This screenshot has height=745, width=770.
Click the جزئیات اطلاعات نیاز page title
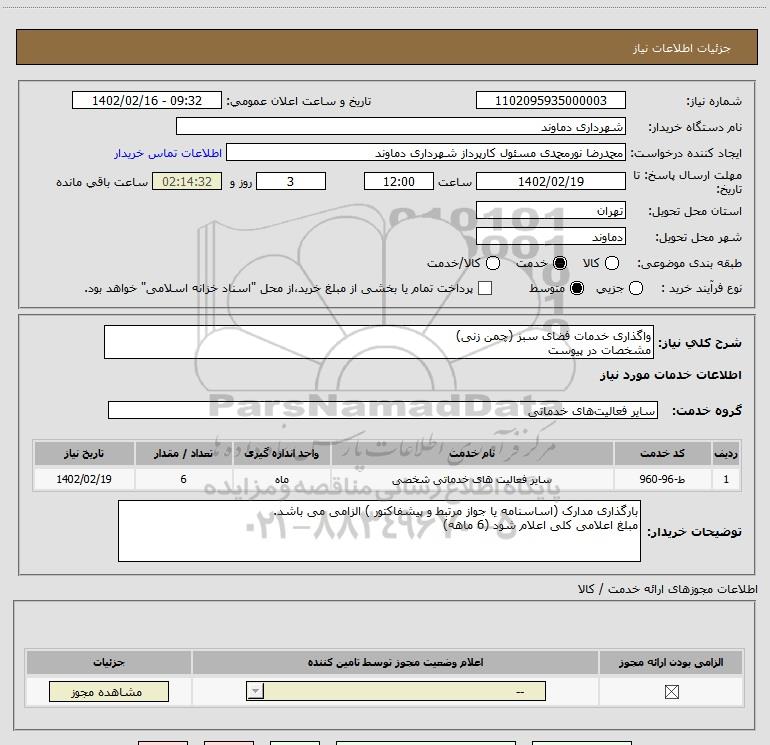pyautogui.click(x=682, y=48)
